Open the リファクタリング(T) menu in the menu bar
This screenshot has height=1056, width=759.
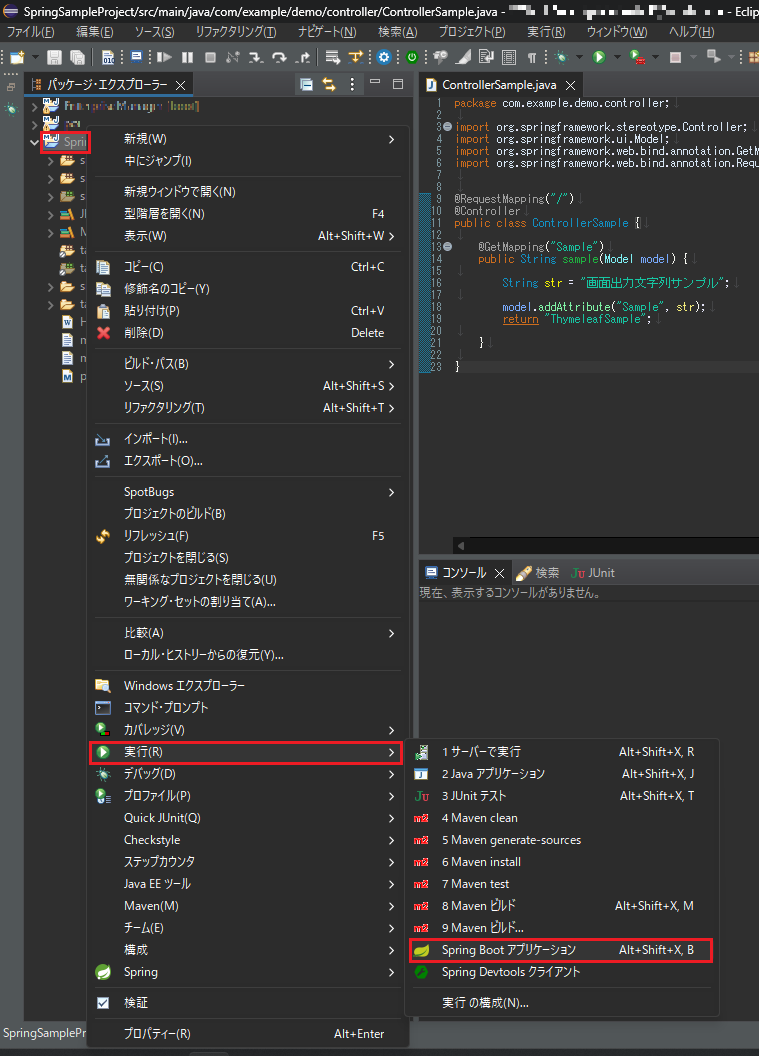(236, 32)
